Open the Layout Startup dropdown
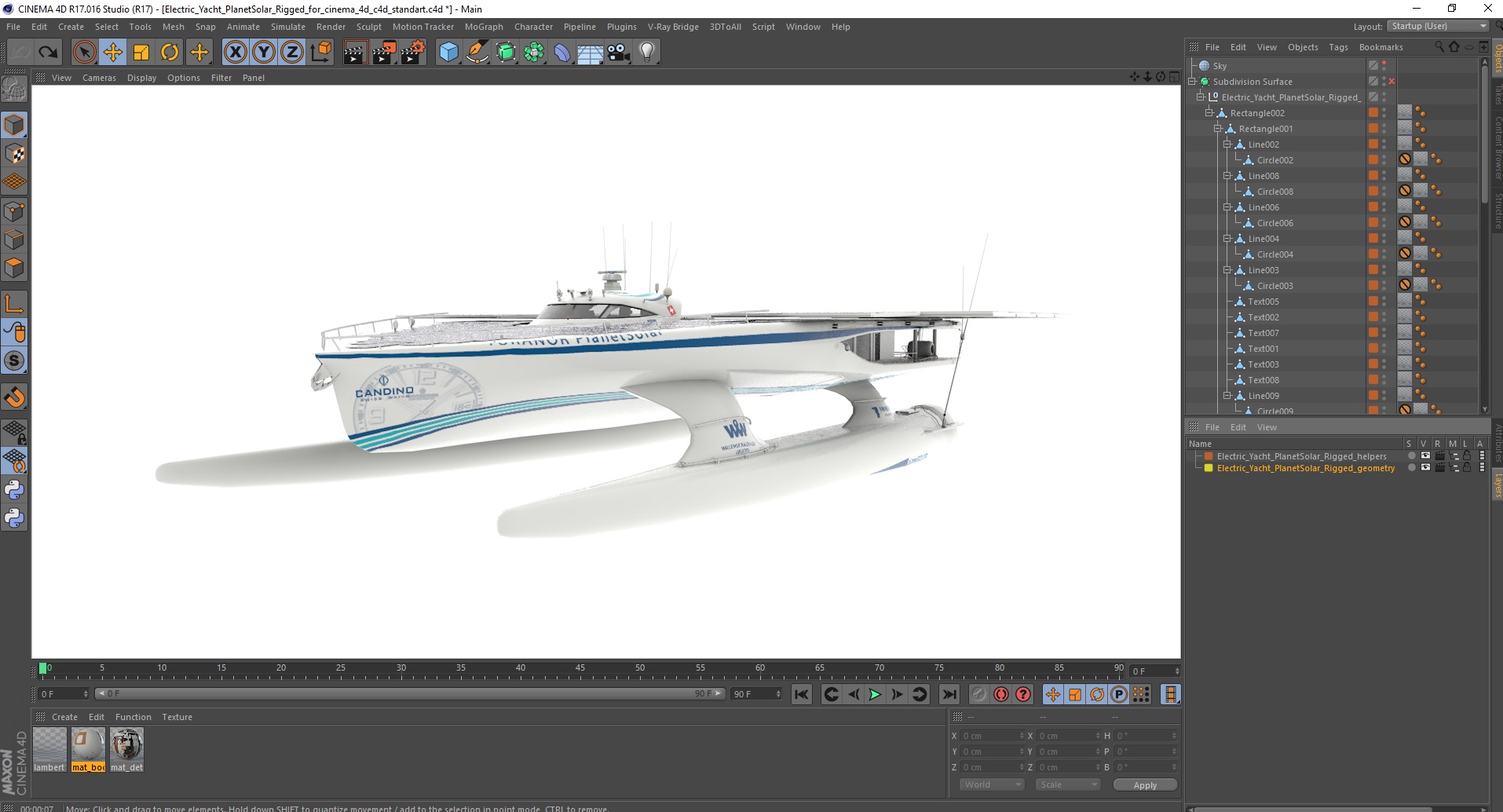This screenshot has width=1503, height=812. coord(1437,26)
